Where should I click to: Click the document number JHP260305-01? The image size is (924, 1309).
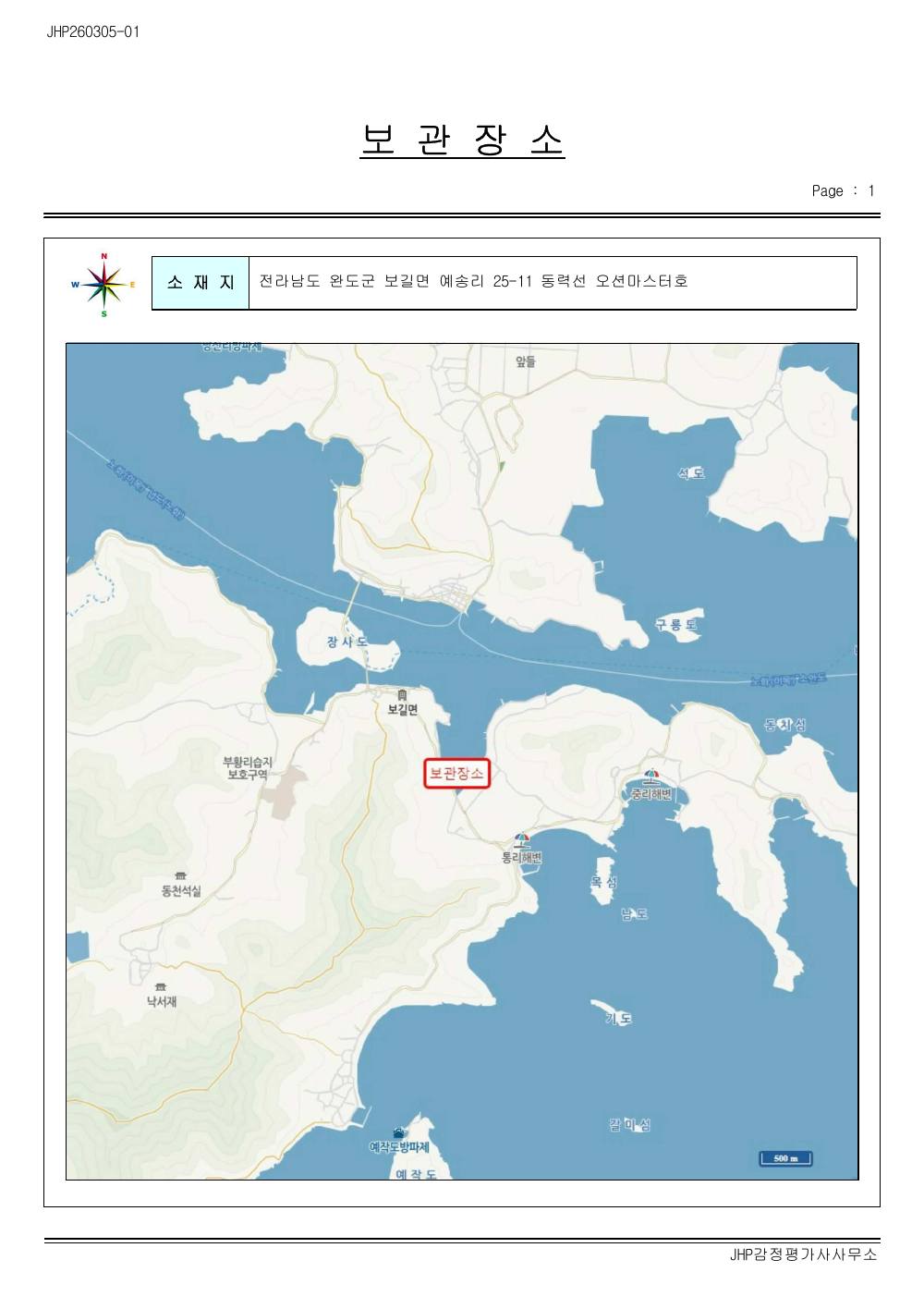click(92, 32)
